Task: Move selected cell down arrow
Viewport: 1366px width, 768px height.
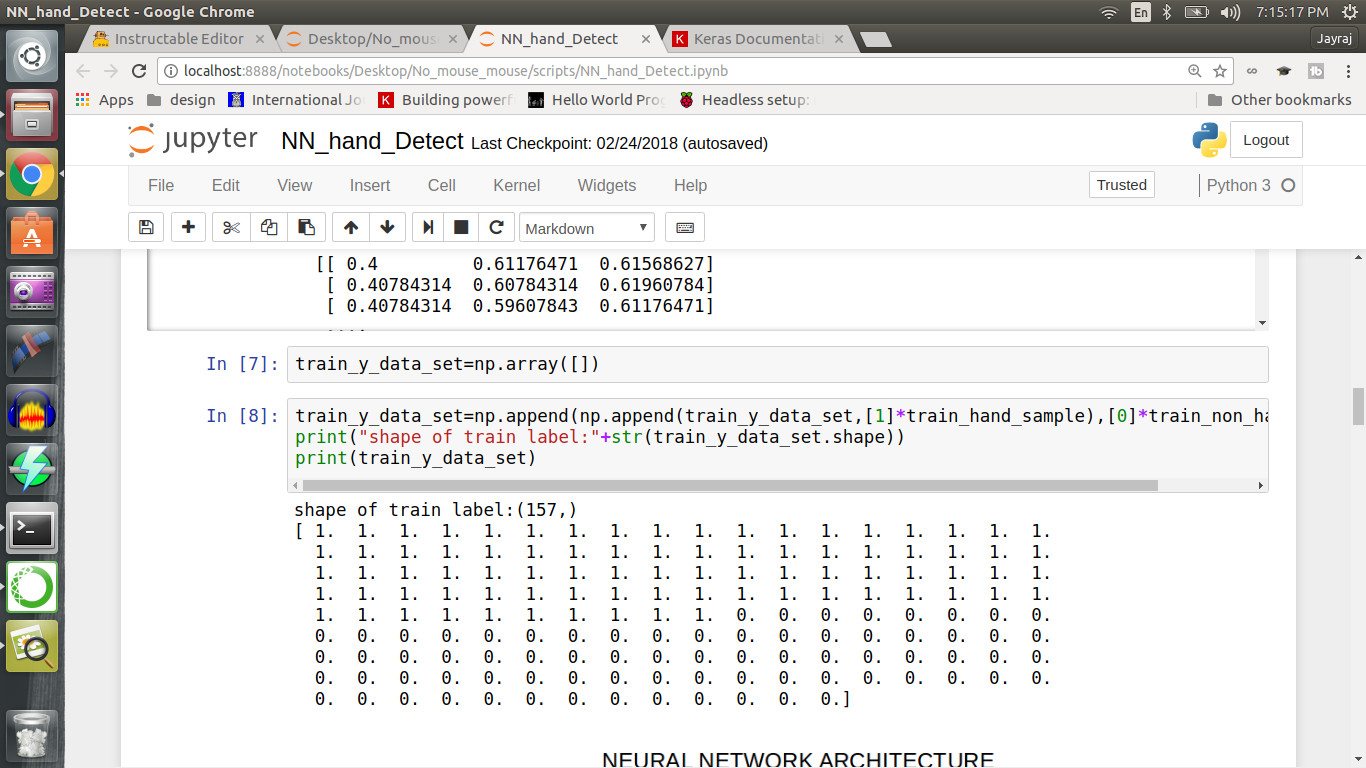Action: tap(388, 227)
